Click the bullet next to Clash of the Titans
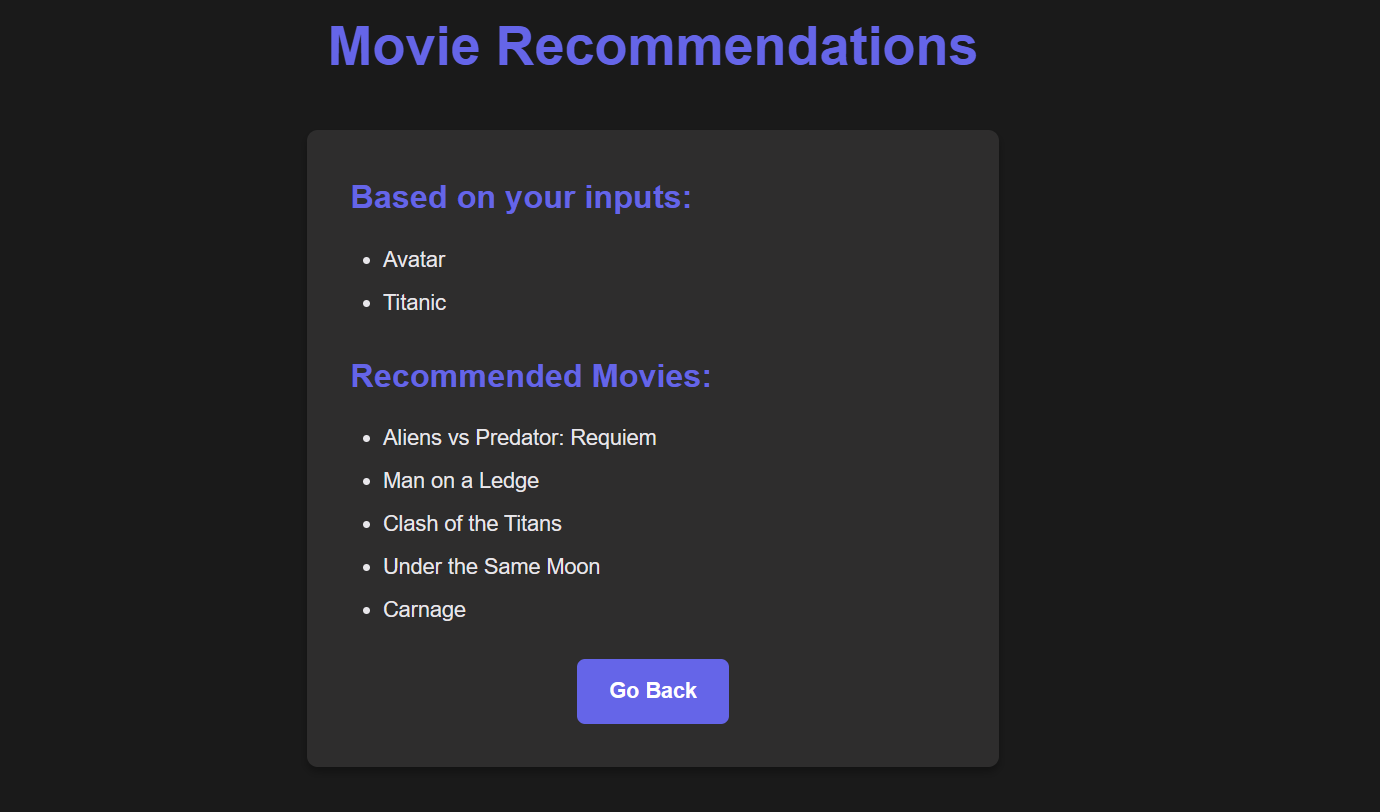 [366, 525]
